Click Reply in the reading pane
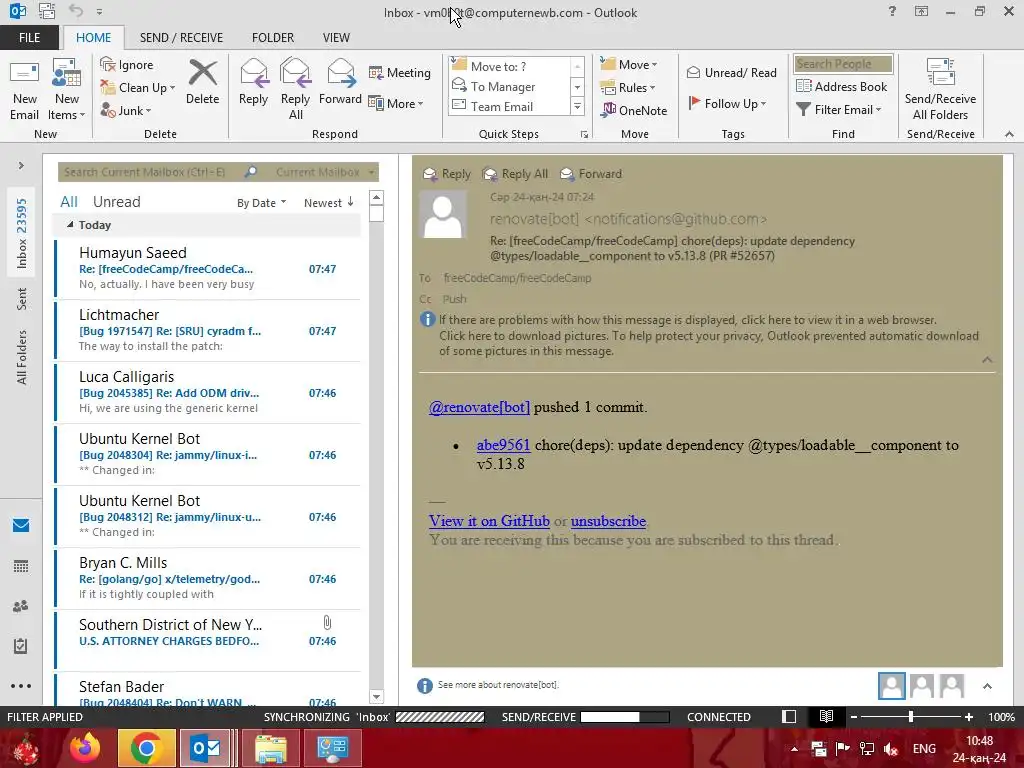This screenshot has height=768, width=1024. point(447,174)
